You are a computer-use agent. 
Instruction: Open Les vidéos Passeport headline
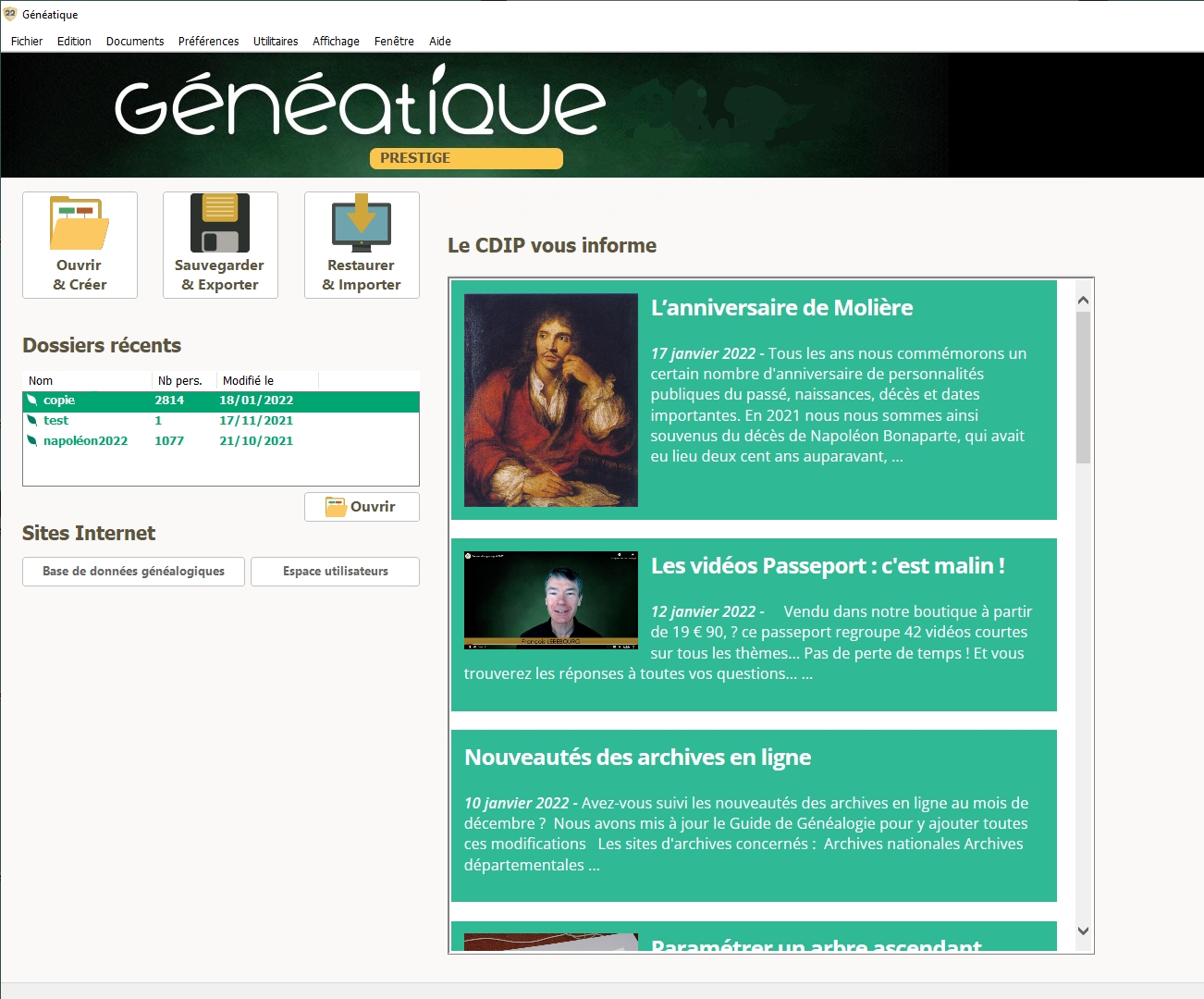click(x=828, y=566)
